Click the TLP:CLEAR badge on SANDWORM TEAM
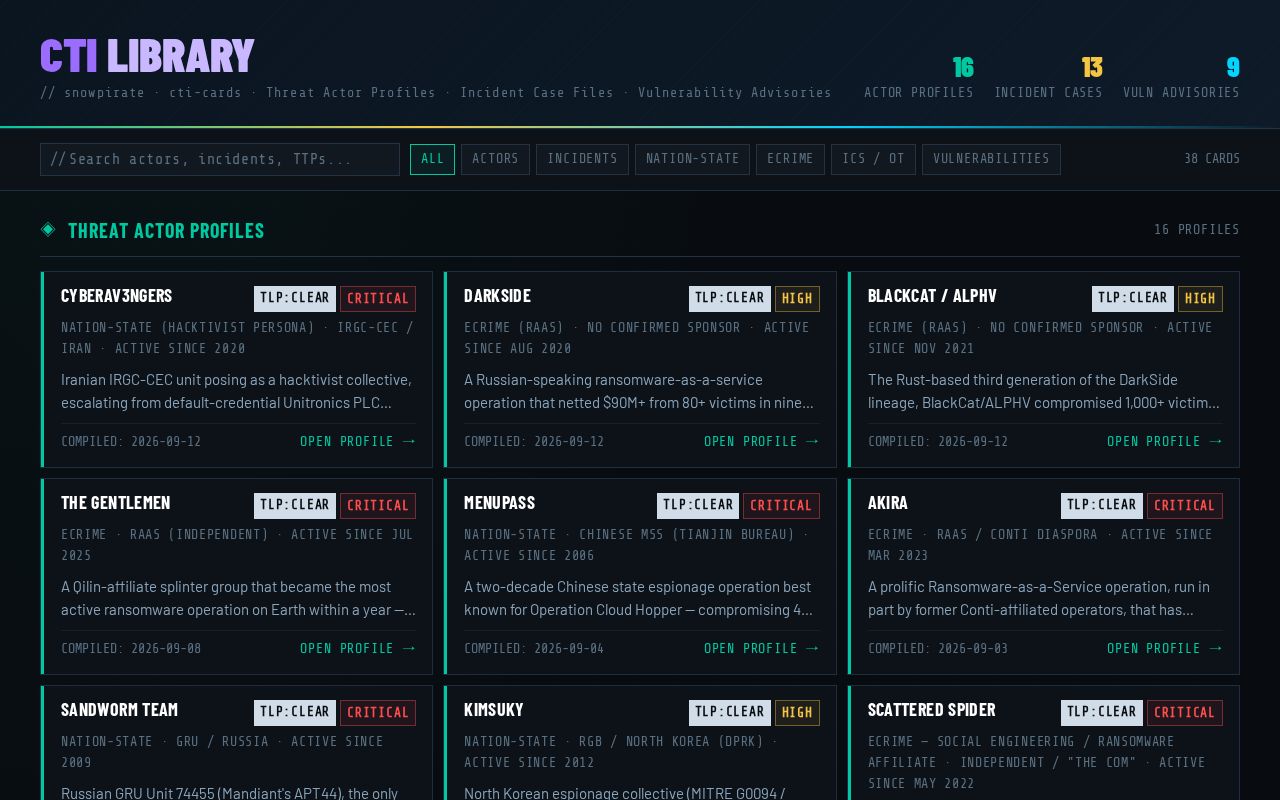The image size is (1280, 800). [x=295, y=712]
